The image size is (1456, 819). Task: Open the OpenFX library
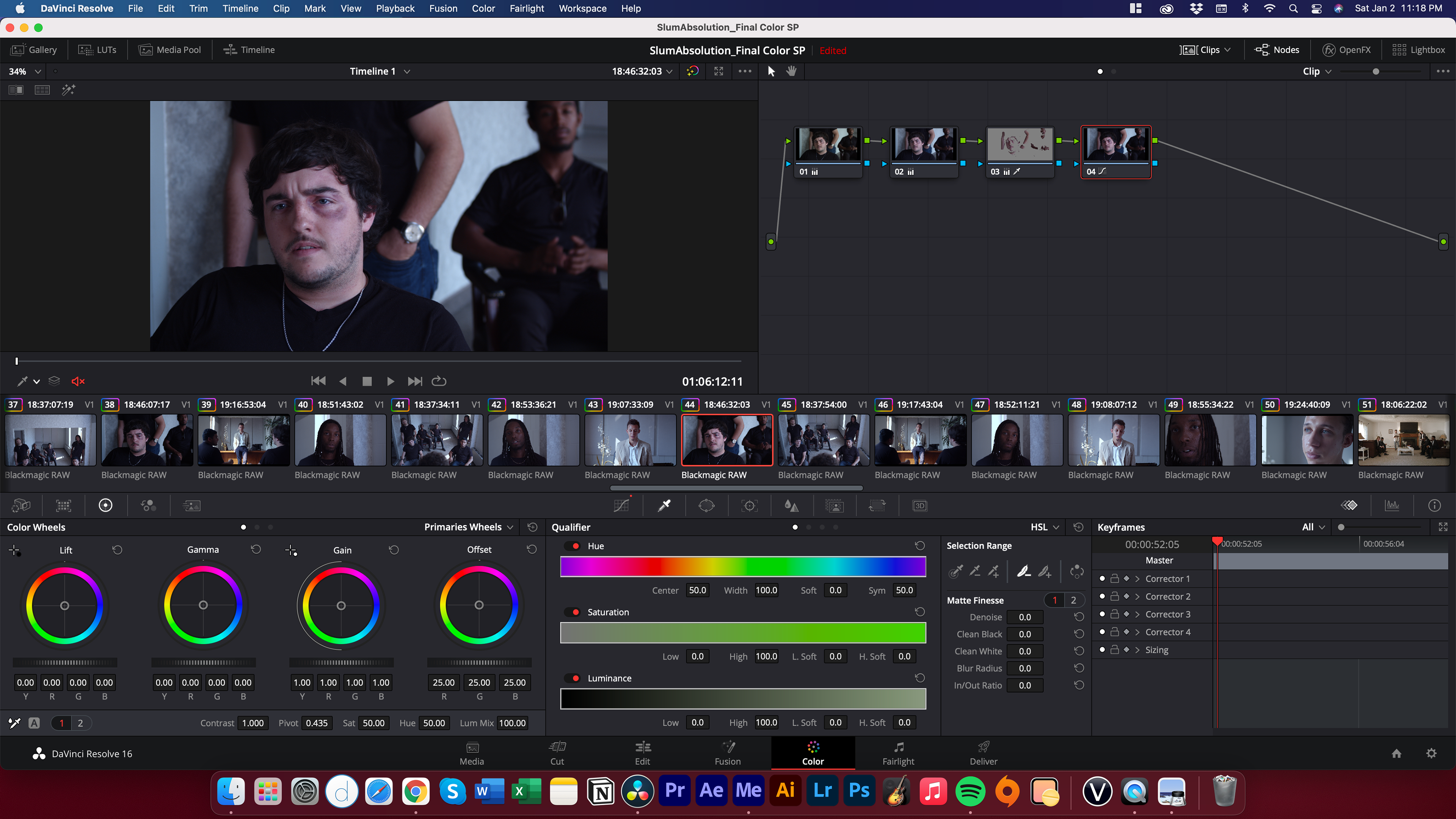click(1347, 50)
